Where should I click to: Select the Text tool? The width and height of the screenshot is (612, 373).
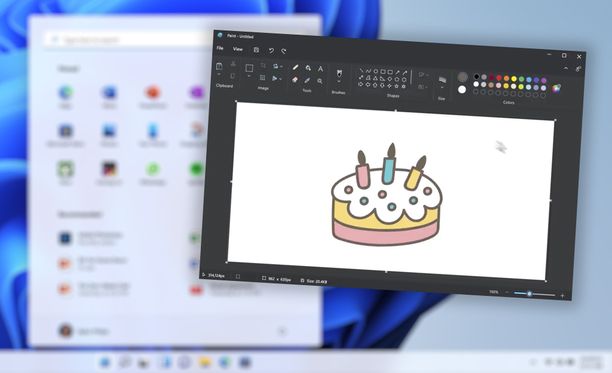click(x=320, y=69)
